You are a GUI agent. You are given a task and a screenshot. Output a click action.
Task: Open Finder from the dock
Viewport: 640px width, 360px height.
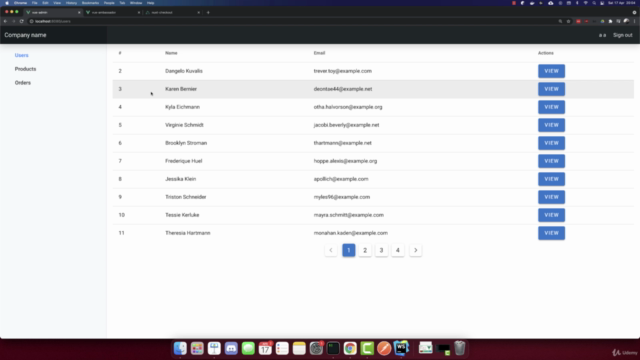(180, 348)
